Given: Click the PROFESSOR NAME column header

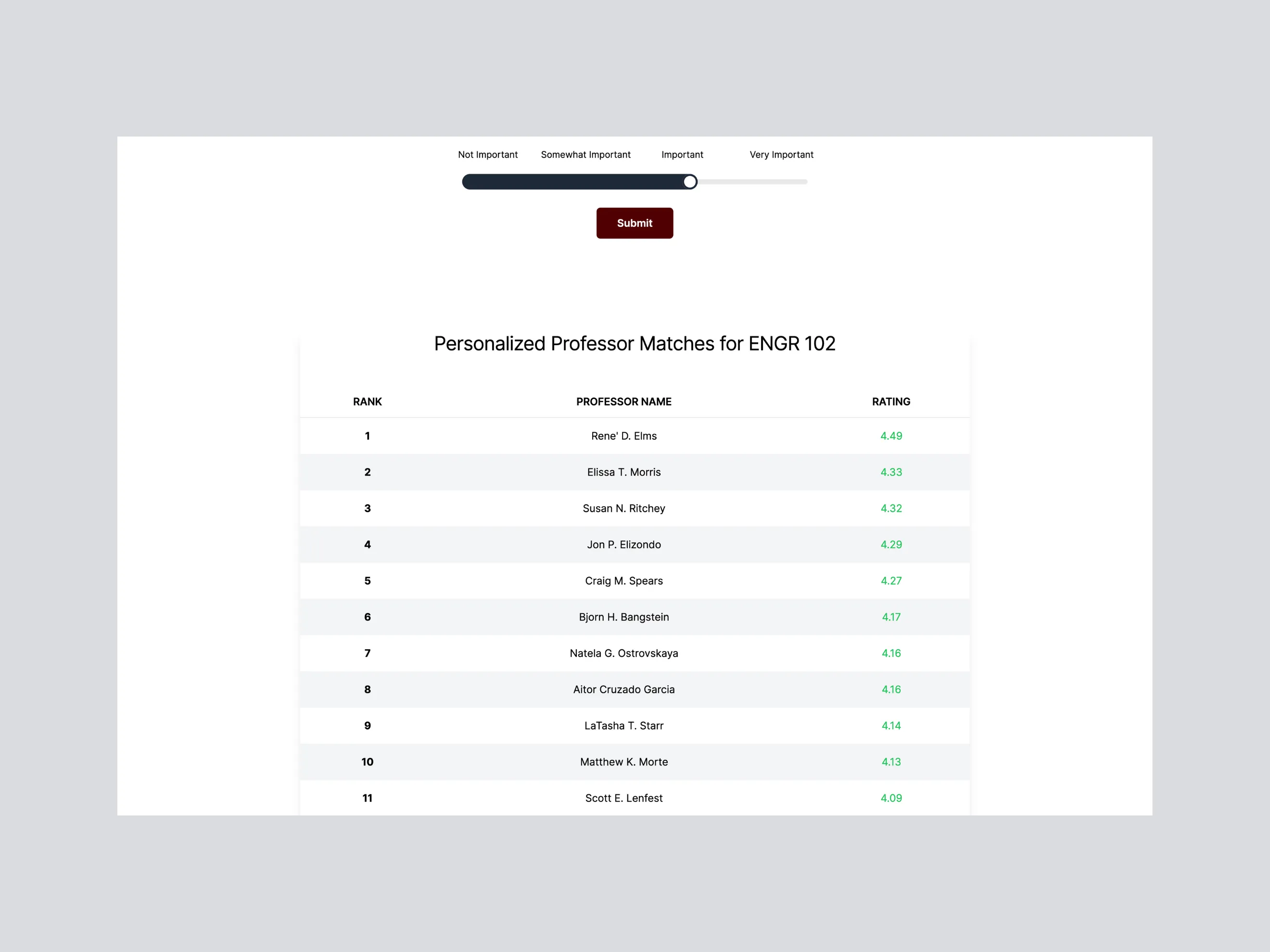Looking at the screenshot, I should [623, 401].
